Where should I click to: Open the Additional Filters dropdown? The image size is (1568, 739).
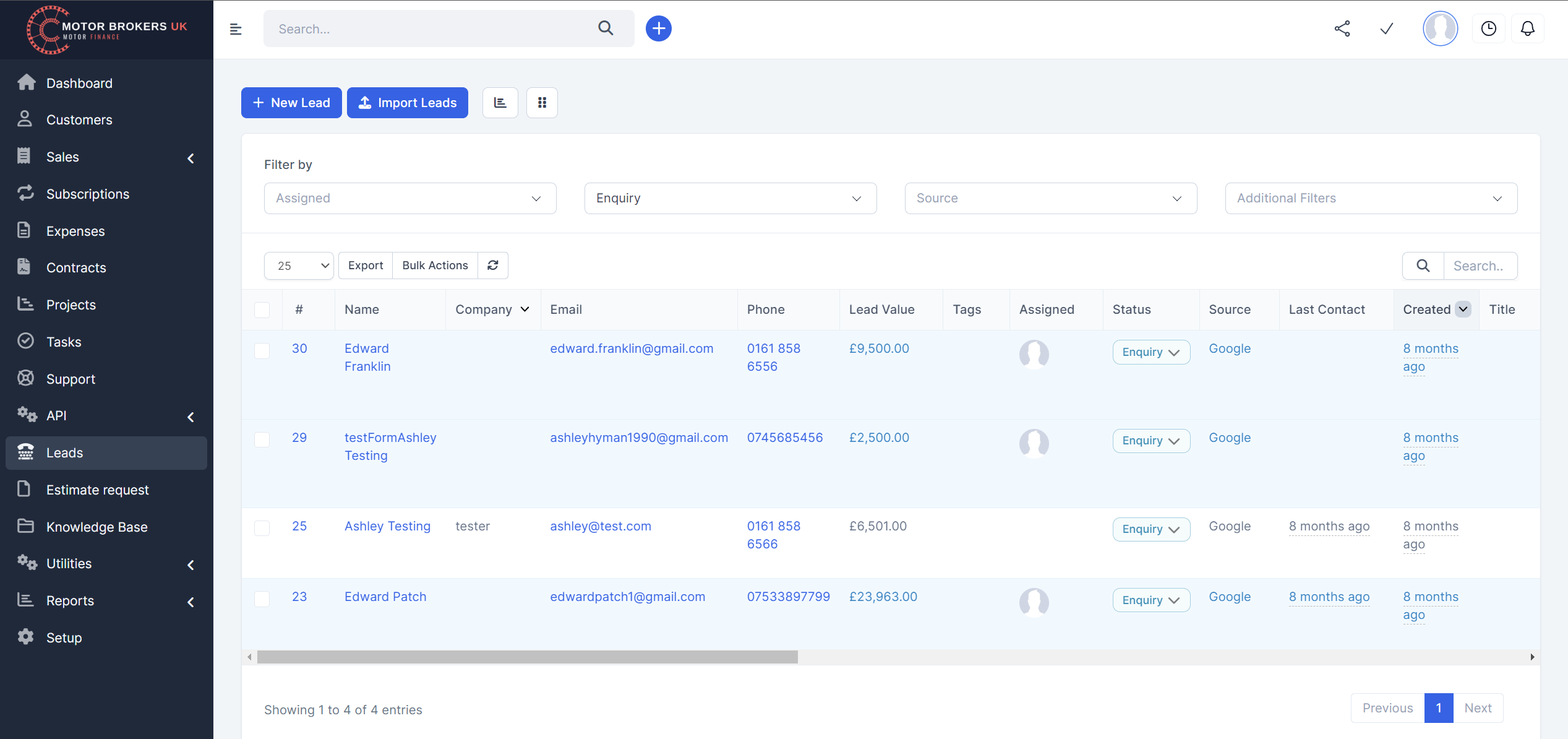pos(1371,198)
